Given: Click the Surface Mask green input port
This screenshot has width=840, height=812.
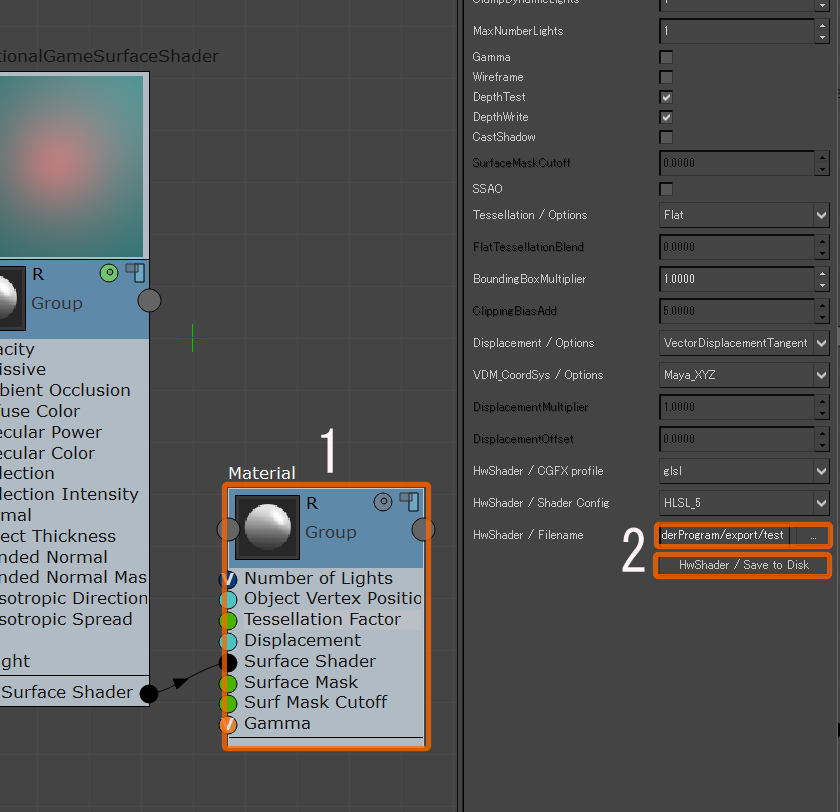Looking at the screenshot, I should (x=228, y=683).
